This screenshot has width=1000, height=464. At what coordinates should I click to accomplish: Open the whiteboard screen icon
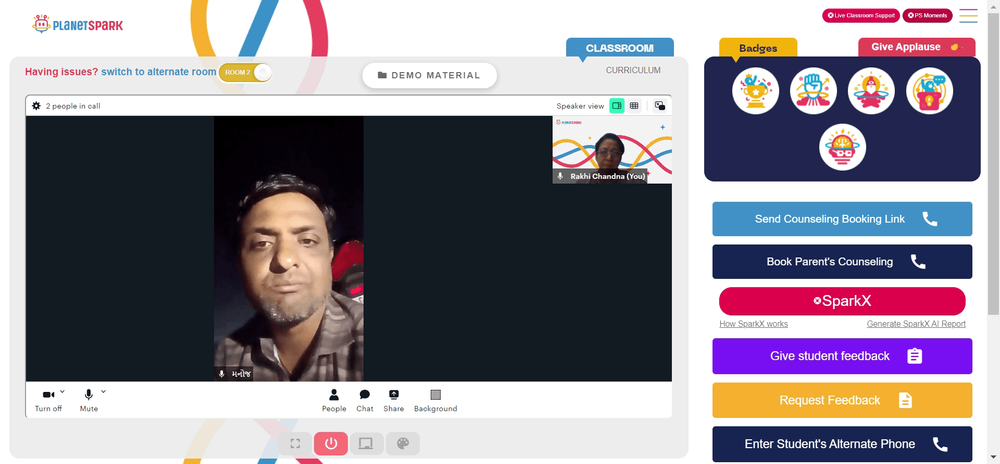click(367, 444)
